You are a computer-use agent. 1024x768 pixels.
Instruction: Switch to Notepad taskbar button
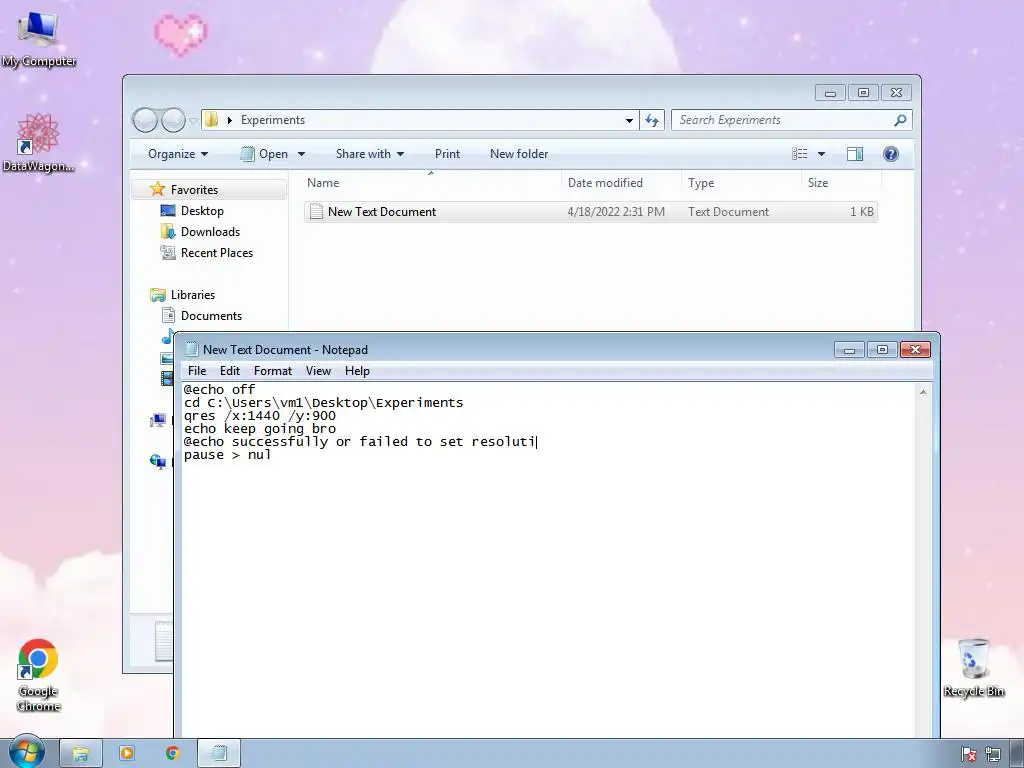click(x=219, y=754)
